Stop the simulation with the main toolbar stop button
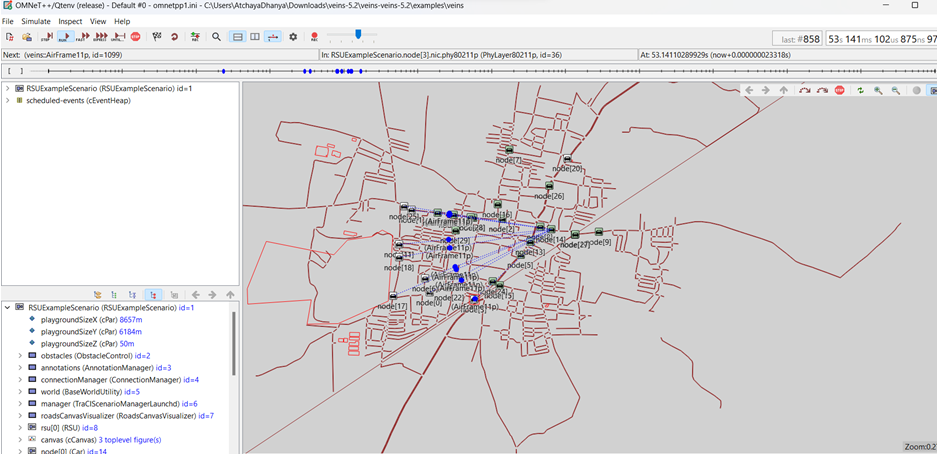The image size is (940, 454). [x=135, y=37]
